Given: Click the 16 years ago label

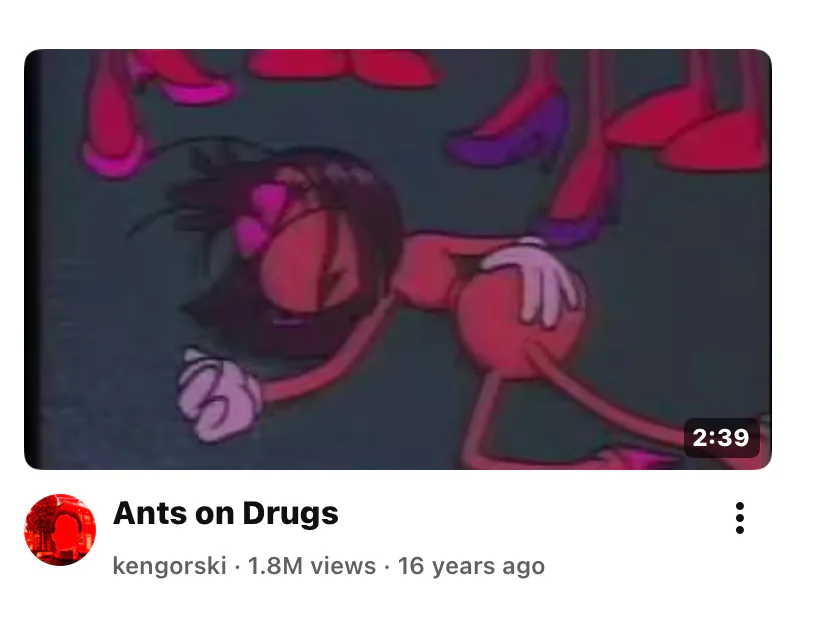Looking at the screenshot, I should pos(471,566).
